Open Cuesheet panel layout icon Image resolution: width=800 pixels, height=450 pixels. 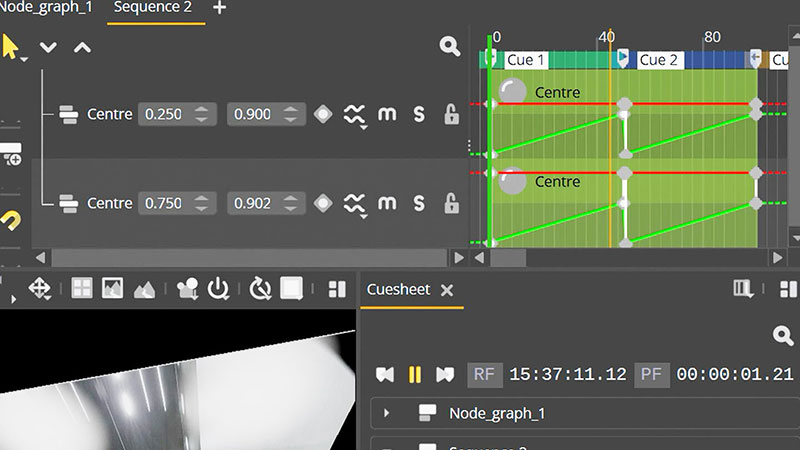pos(788,289)
